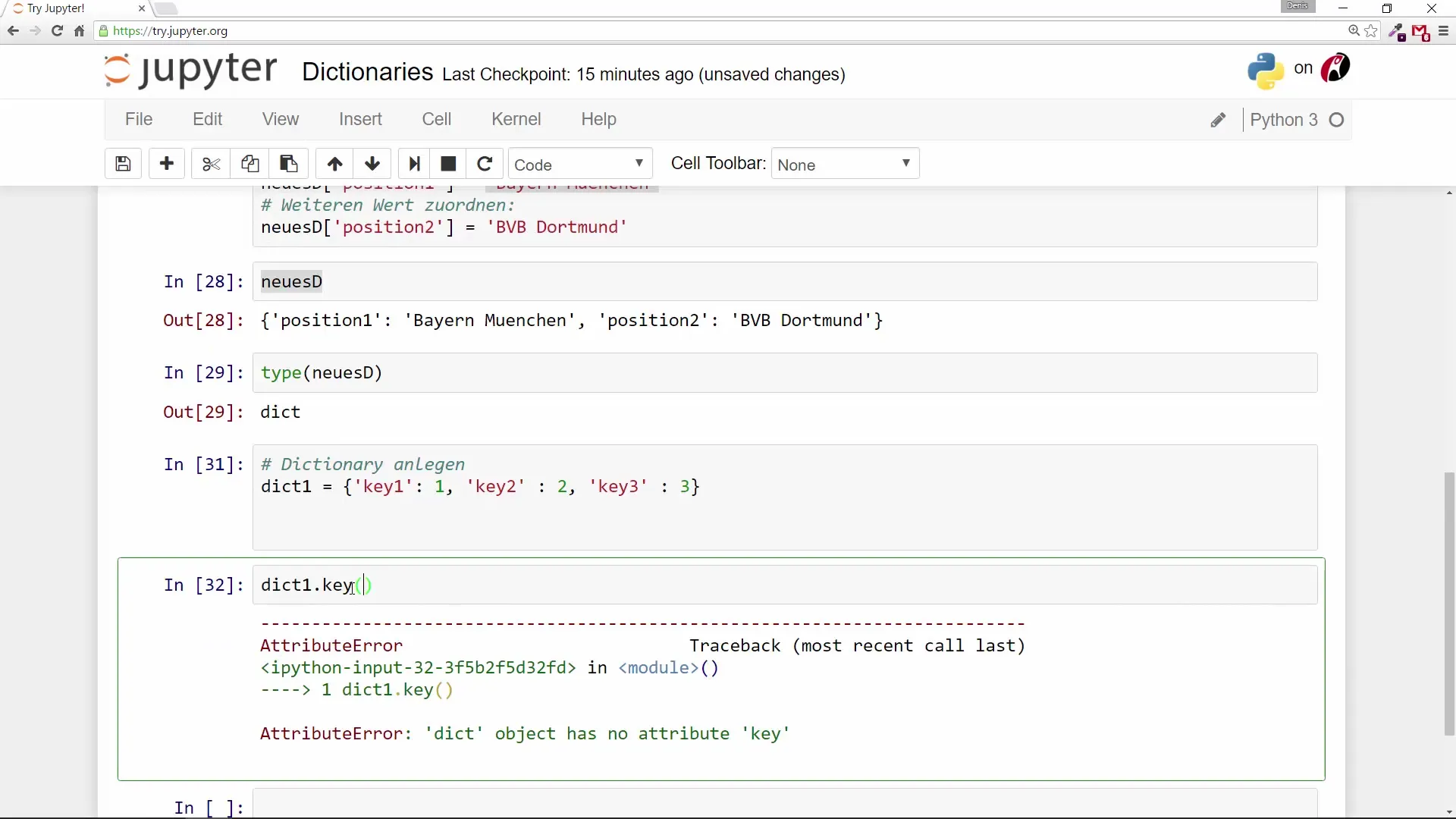Image resolution: width=1456 pixels, height=819 pixels.
Task: Click the empty cell at bottom
Action: pos(785,804)
